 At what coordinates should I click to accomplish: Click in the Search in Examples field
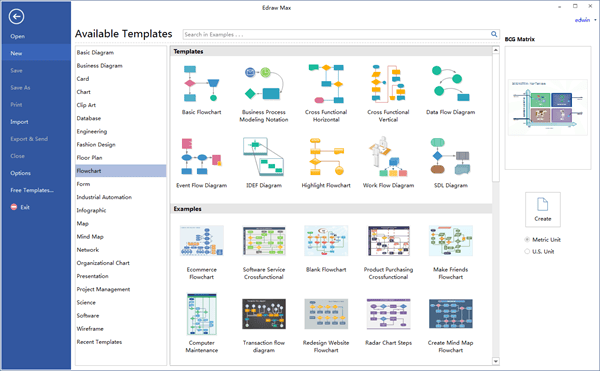[x=336, y=34]
